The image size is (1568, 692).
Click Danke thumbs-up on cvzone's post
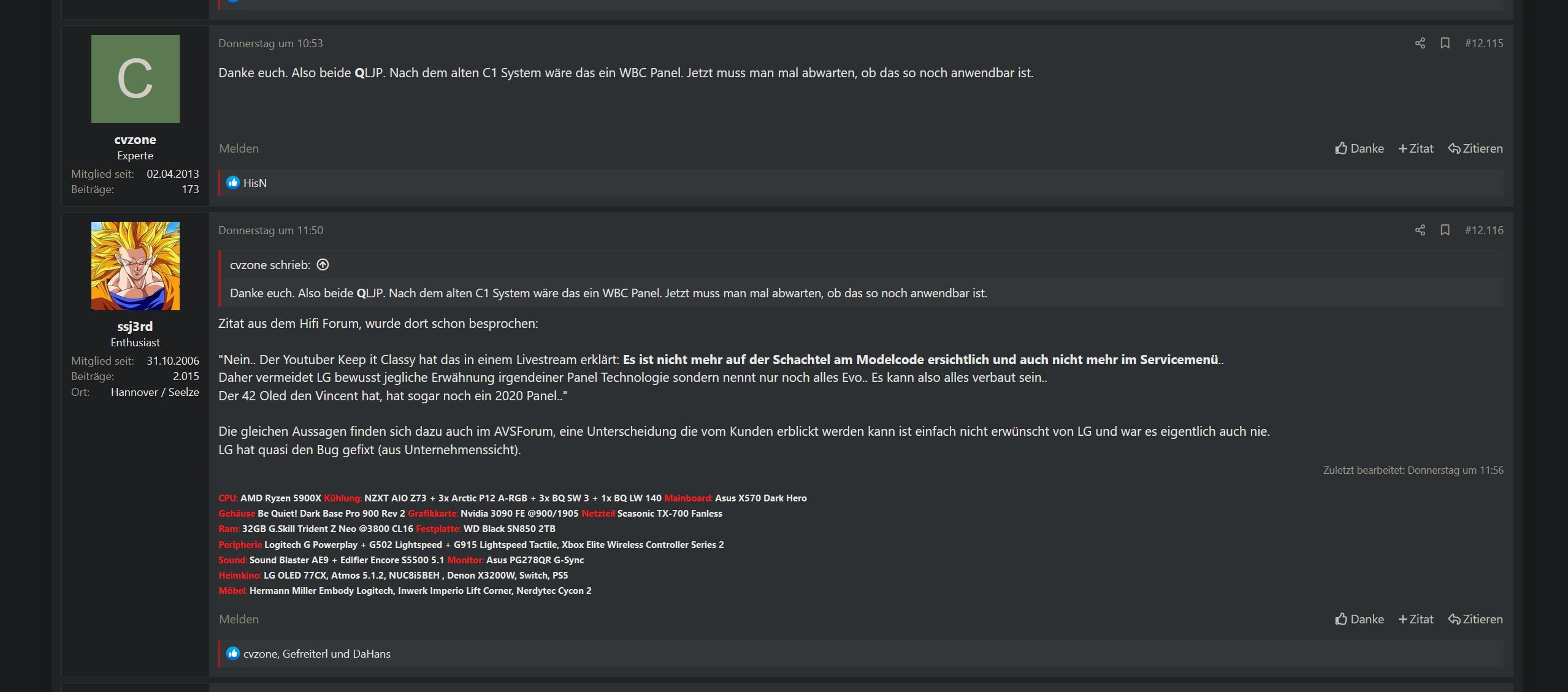pyautogui.click(x=1359, y=148)
